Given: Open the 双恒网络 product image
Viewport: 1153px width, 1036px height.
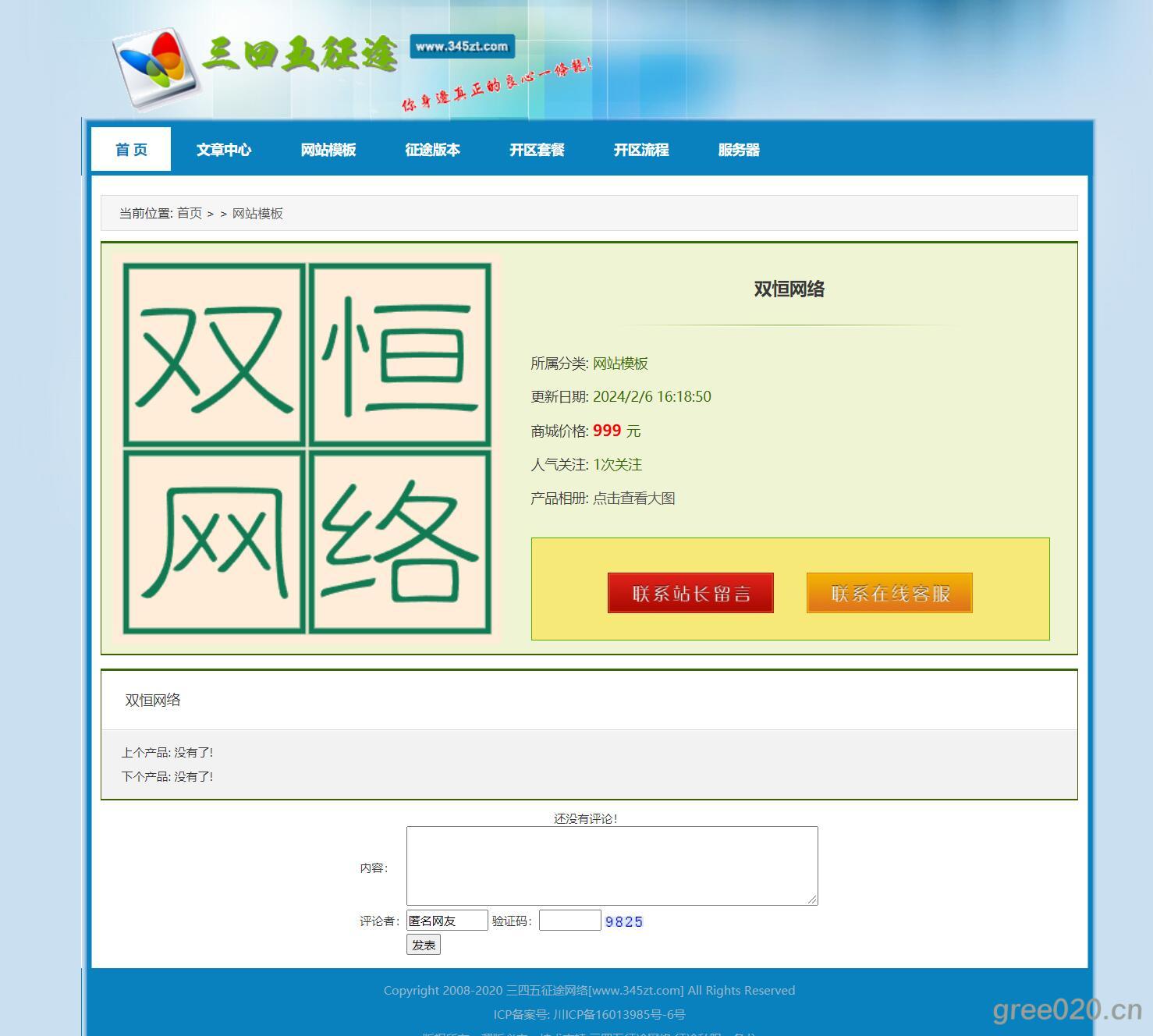Looking at the screenshot, I should (x=307, y=448).
